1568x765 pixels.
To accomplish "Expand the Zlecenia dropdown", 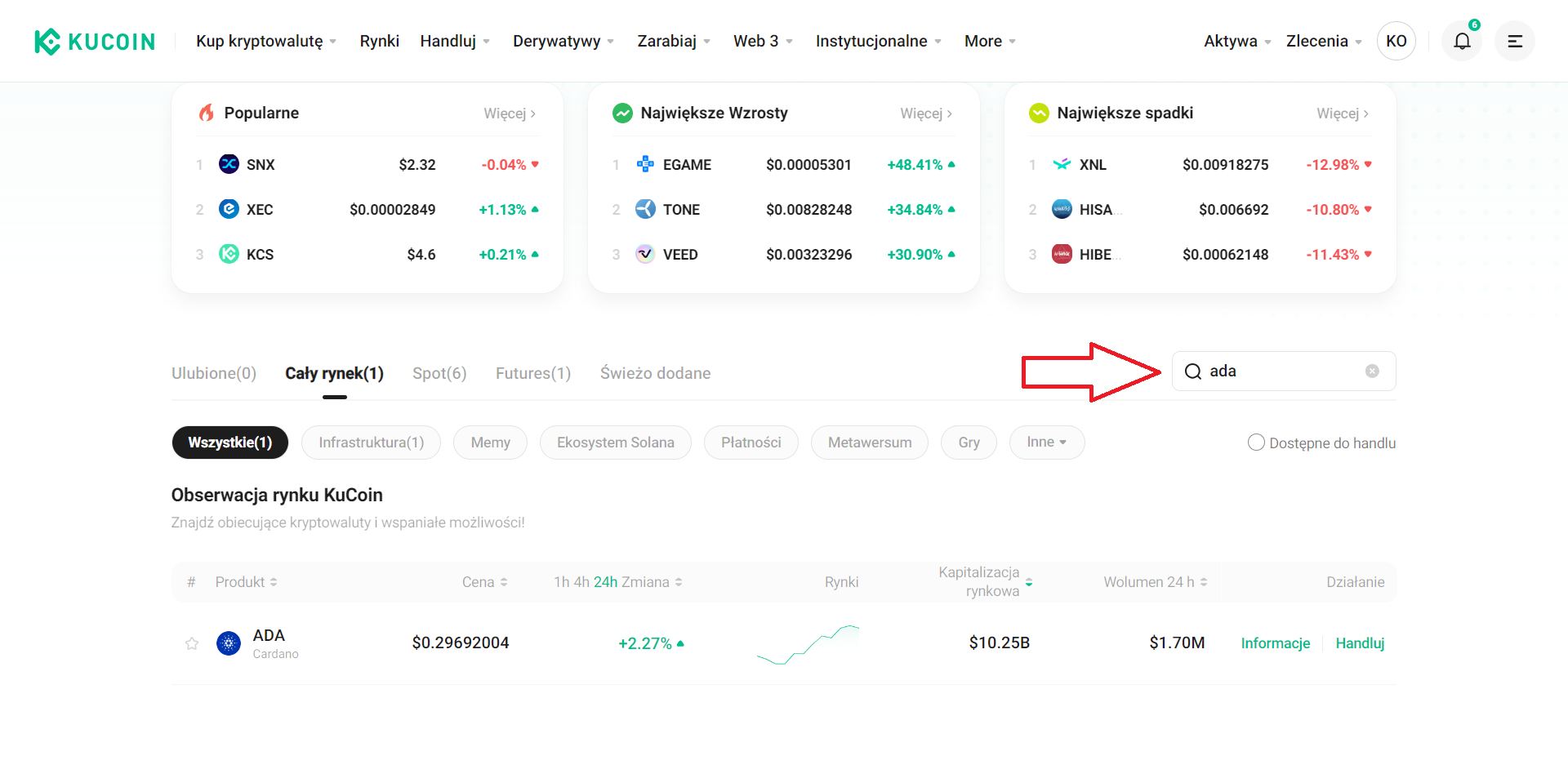I will pos(1324,41).
